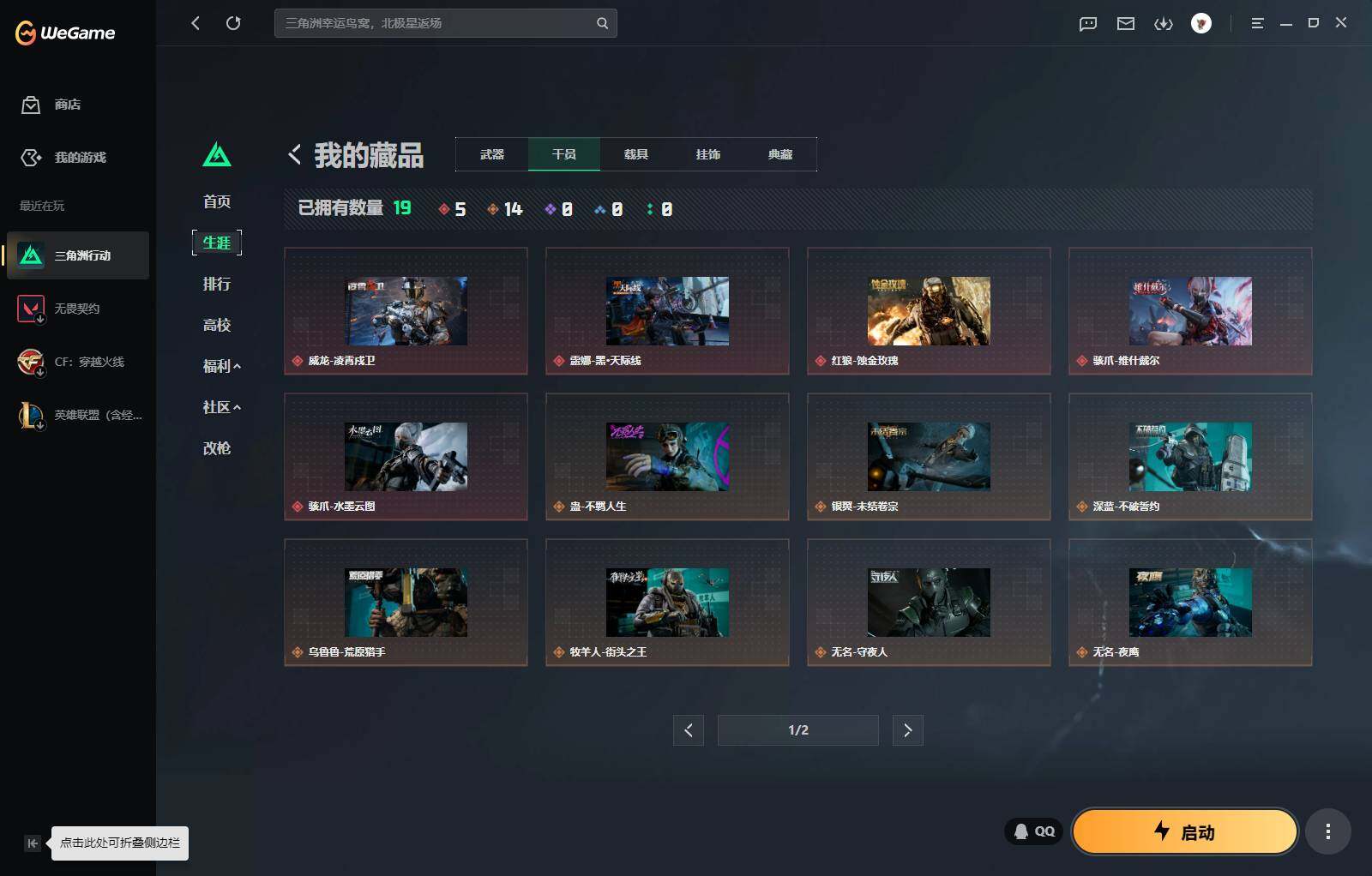
Task: Open the my games controller icon
Action: 31,158
